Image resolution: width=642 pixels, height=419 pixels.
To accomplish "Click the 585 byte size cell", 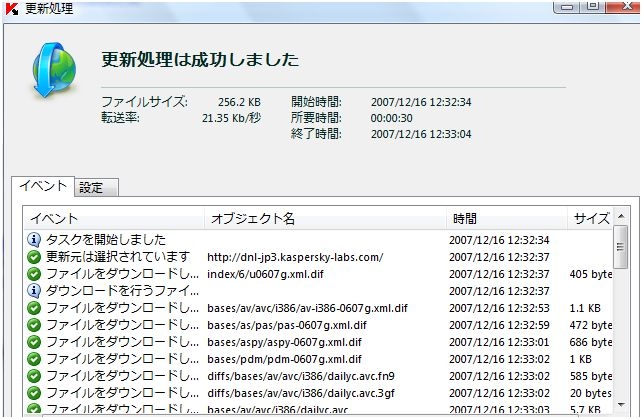I will tap(591, 376).
